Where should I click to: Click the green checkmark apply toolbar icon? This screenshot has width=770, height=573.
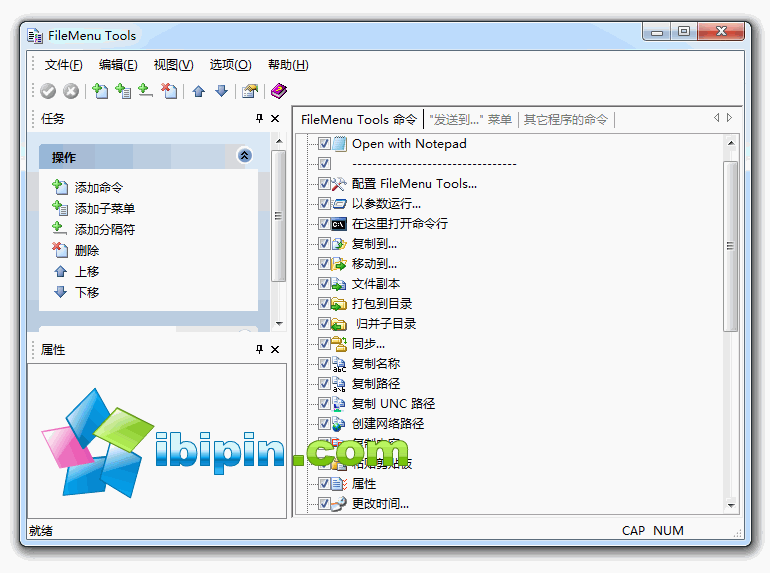[x=48, y=91]
